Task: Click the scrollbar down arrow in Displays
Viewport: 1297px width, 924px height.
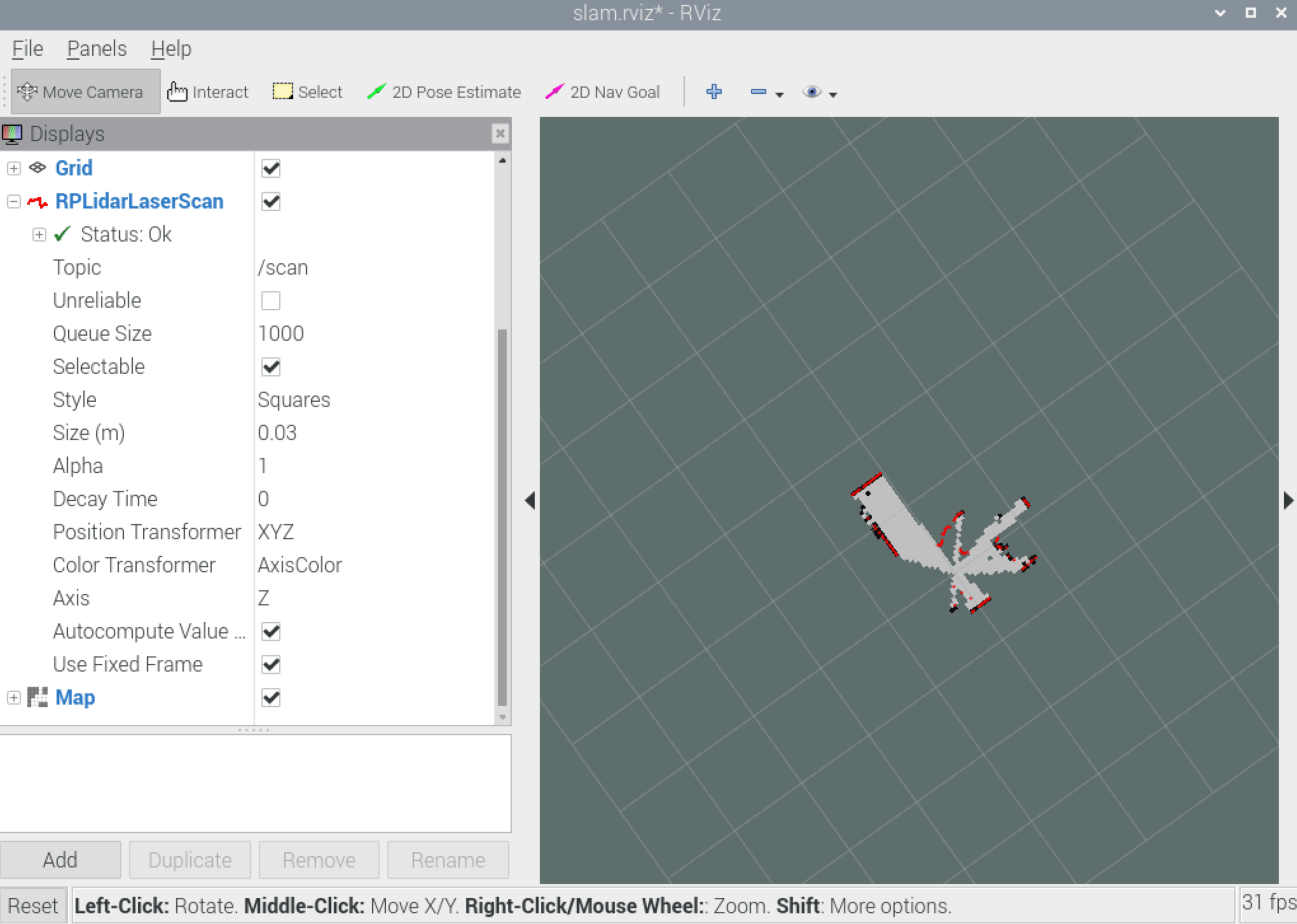Action: (x=503, y=717)
